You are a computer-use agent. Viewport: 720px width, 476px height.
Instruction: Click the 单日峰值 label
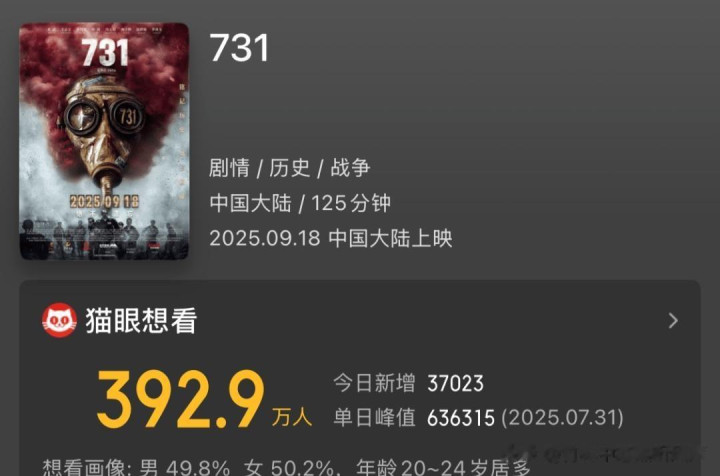pos(374,418)
